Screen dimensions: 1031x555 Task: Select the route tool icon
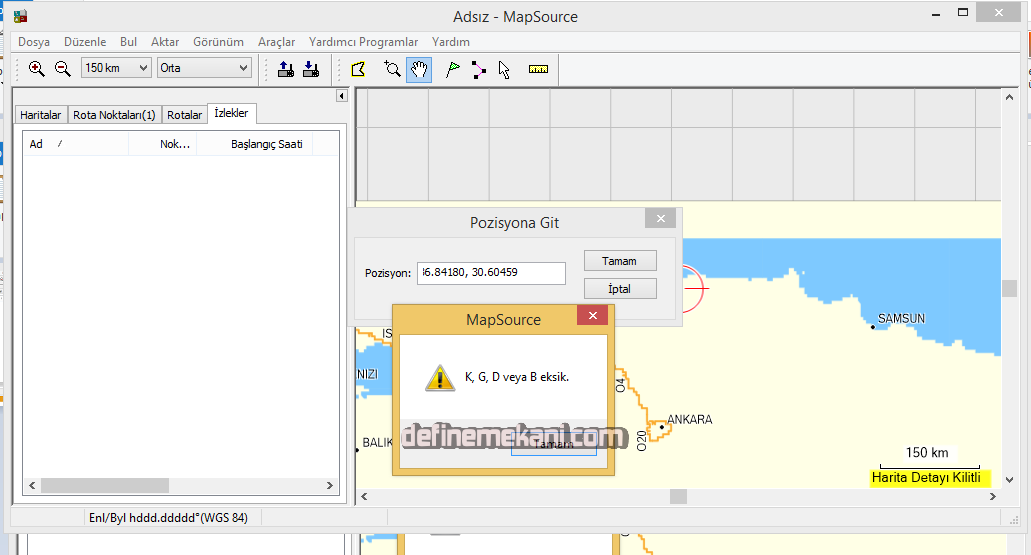pyautogui.click(x=478, y=69)
